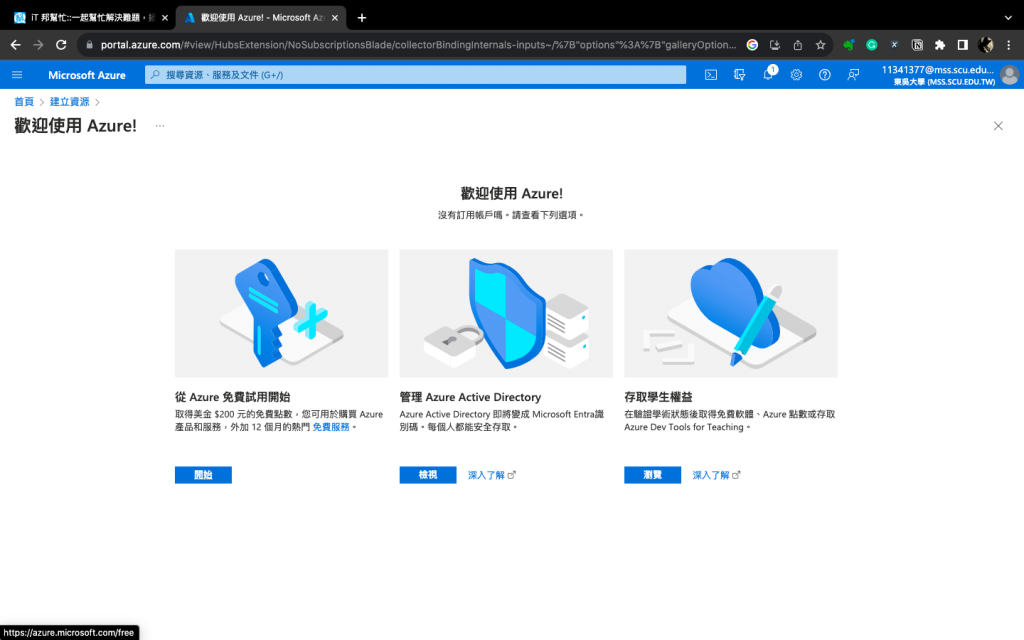Click the key illustration for the free trial

(x=281, y=313)
